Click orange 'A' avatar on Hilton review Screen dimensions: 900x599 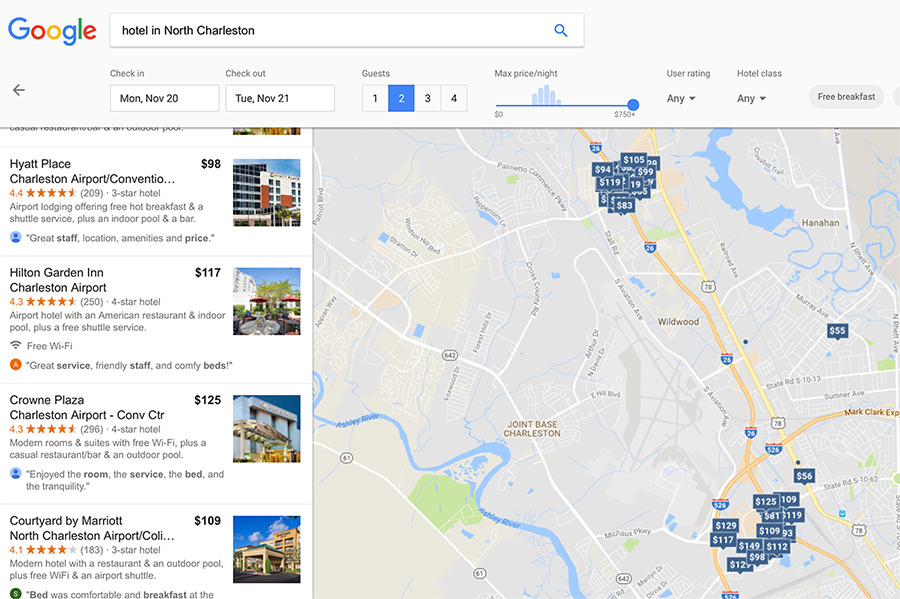(15, 364)
